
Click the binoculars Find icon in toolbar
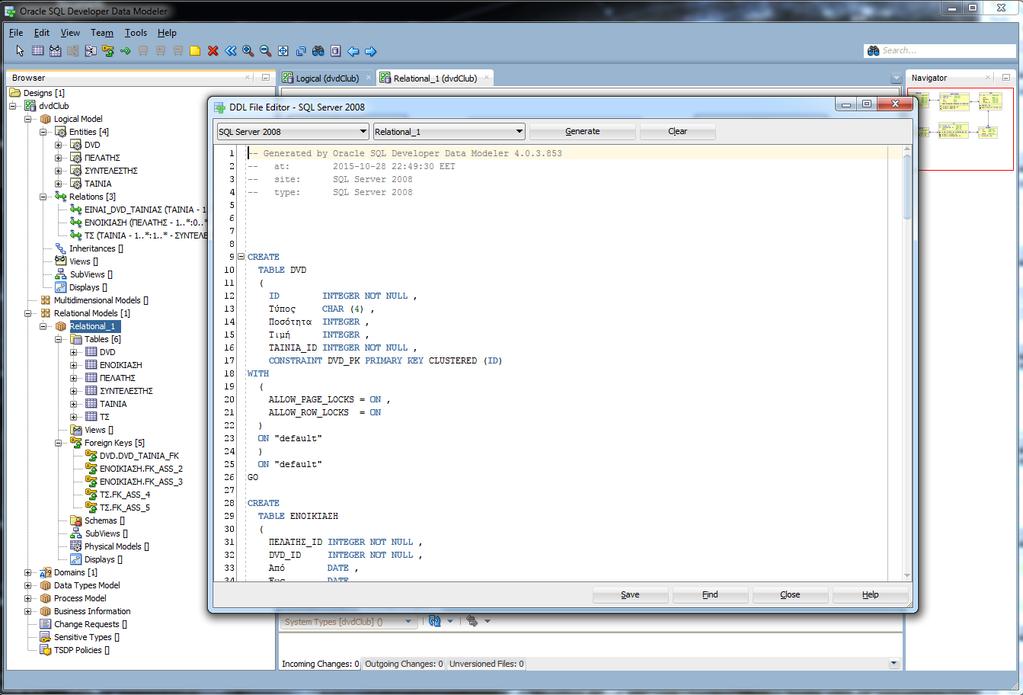318,51
